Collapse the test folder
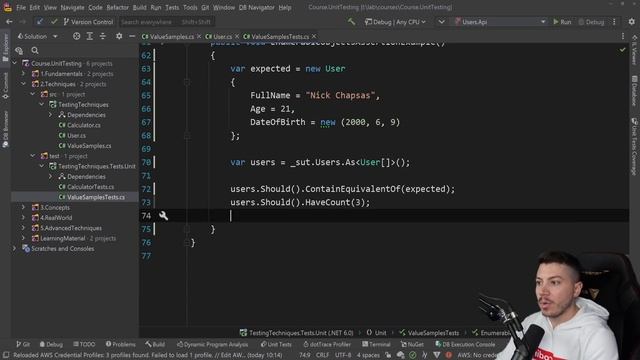640x360 pixels. pyautogui.click(x=33, y=156)
